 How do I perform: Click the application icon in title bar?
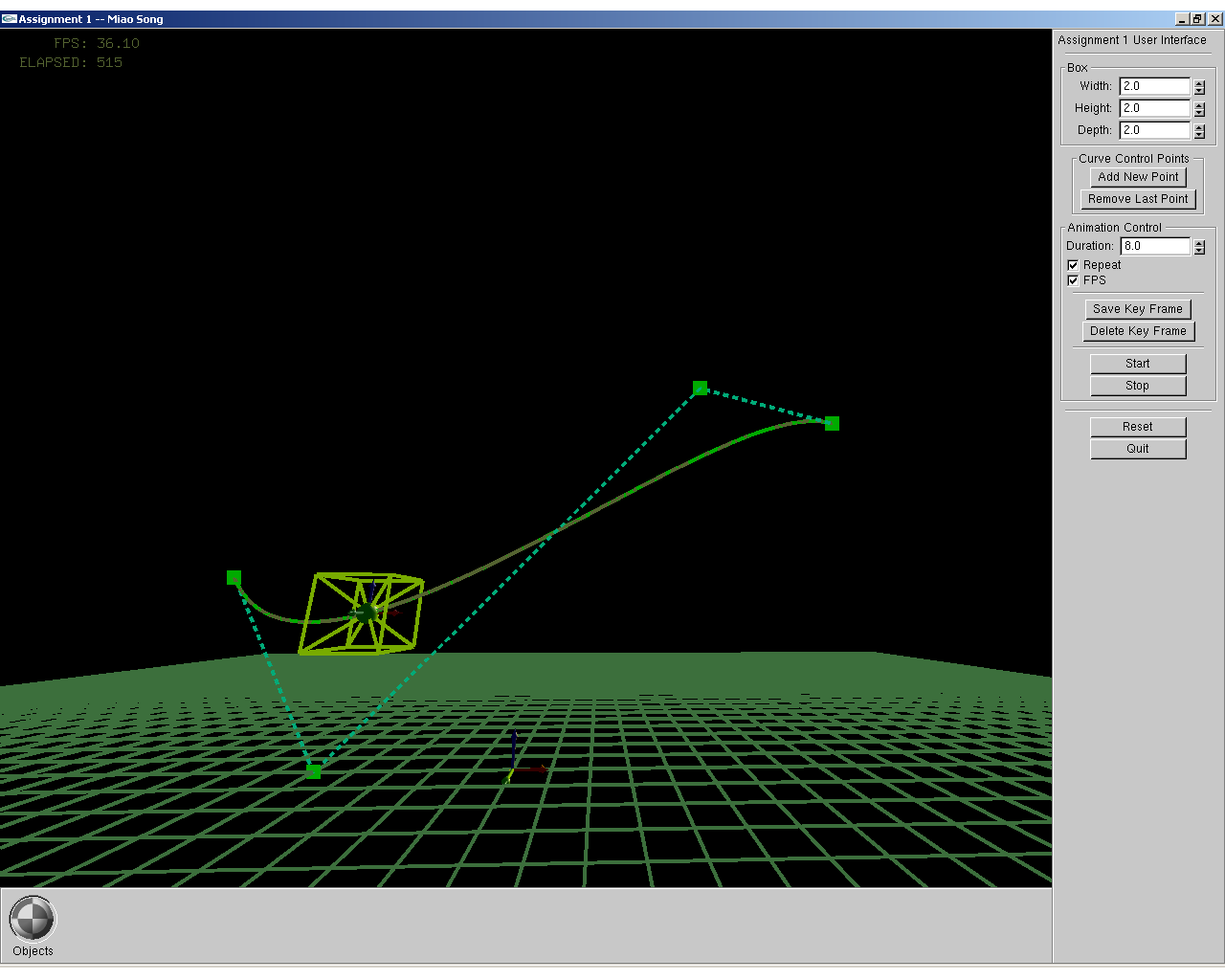[9, 18]
